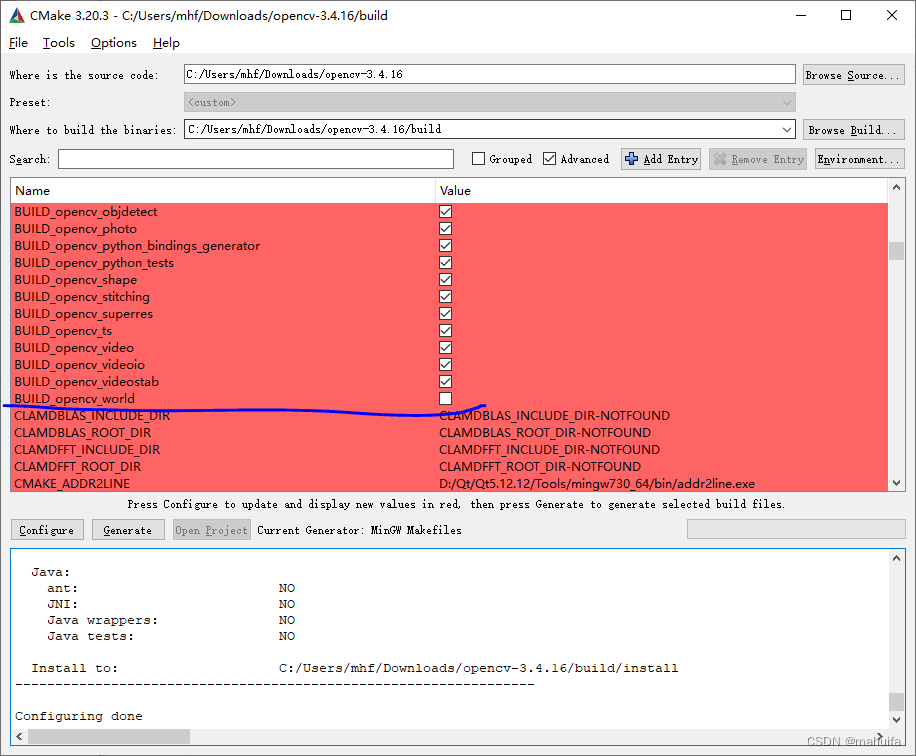Uncheck BUILD_opencv_videostab checkbox
The height and width of the screenshot is (756, 916).
pyautogui.click(x=445, y=381)
